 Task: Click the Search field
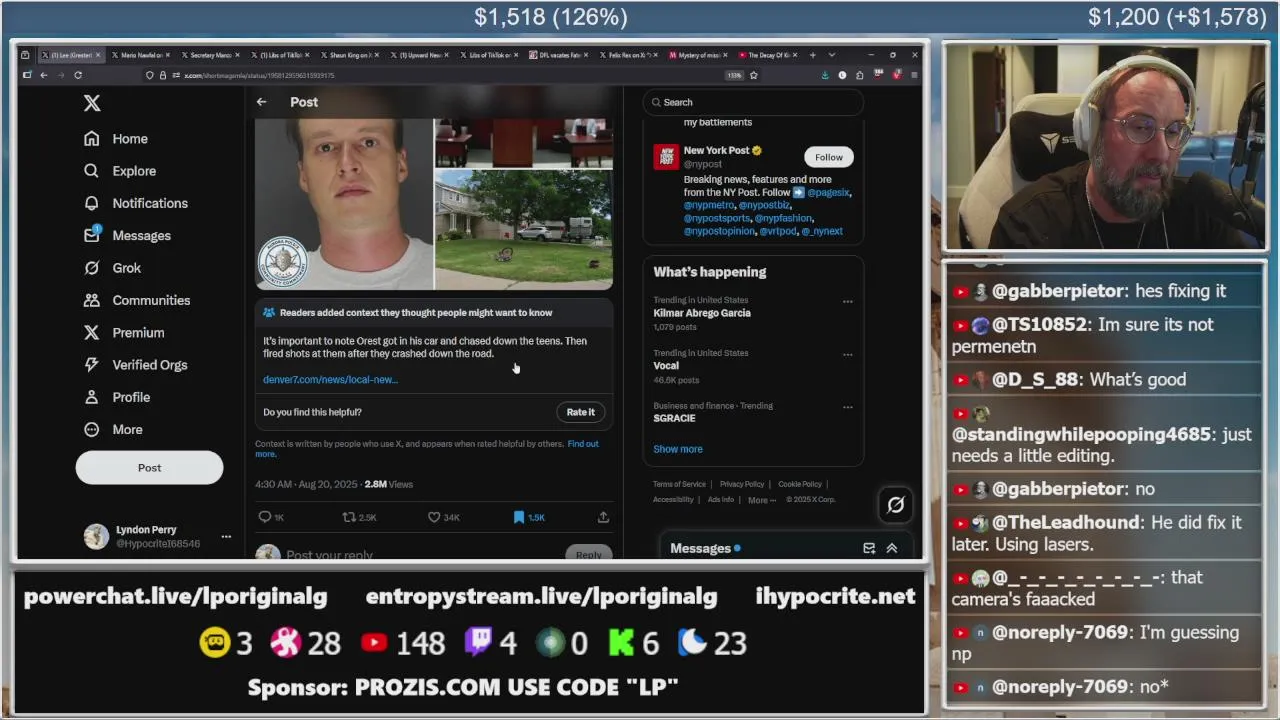[753, 102]
